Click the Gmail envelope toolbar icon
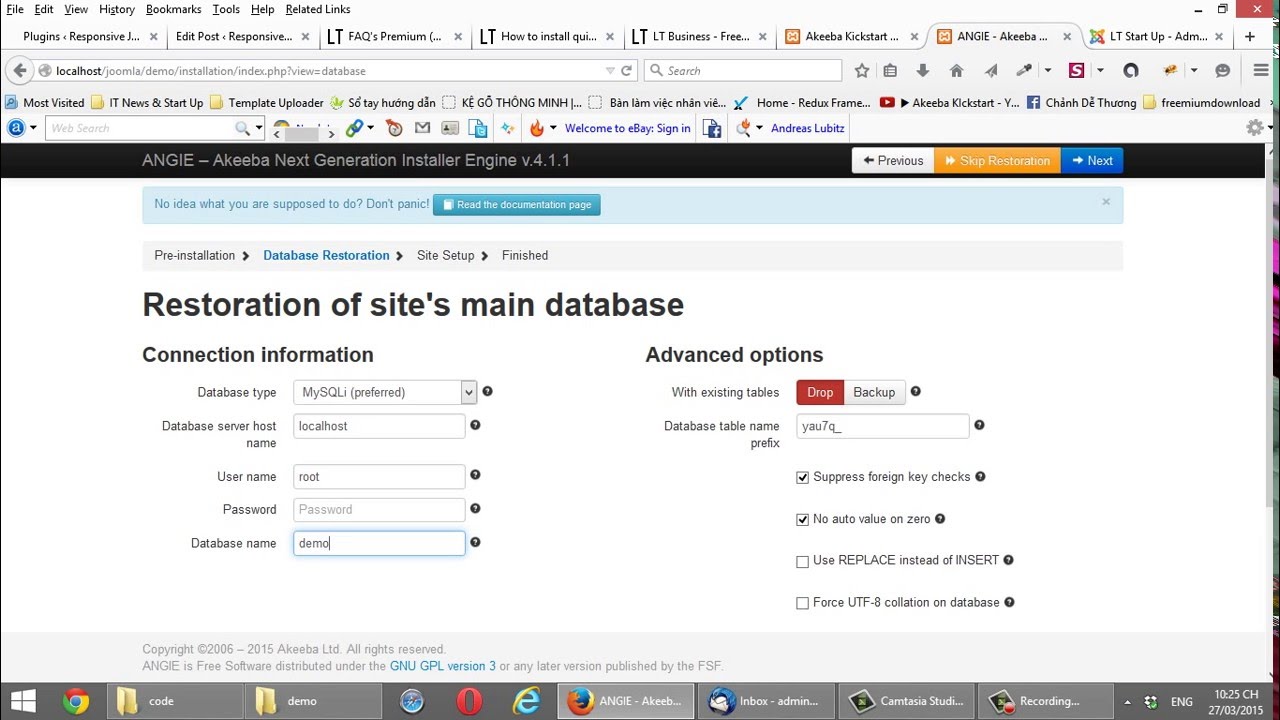Image resolution: width=1280 pixels, height=720 pixels. (x=422, y=128)
